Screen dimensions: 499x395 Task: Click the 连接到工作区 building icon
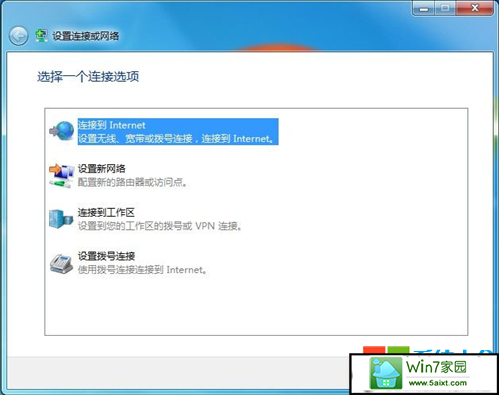[x=61, y=219]
